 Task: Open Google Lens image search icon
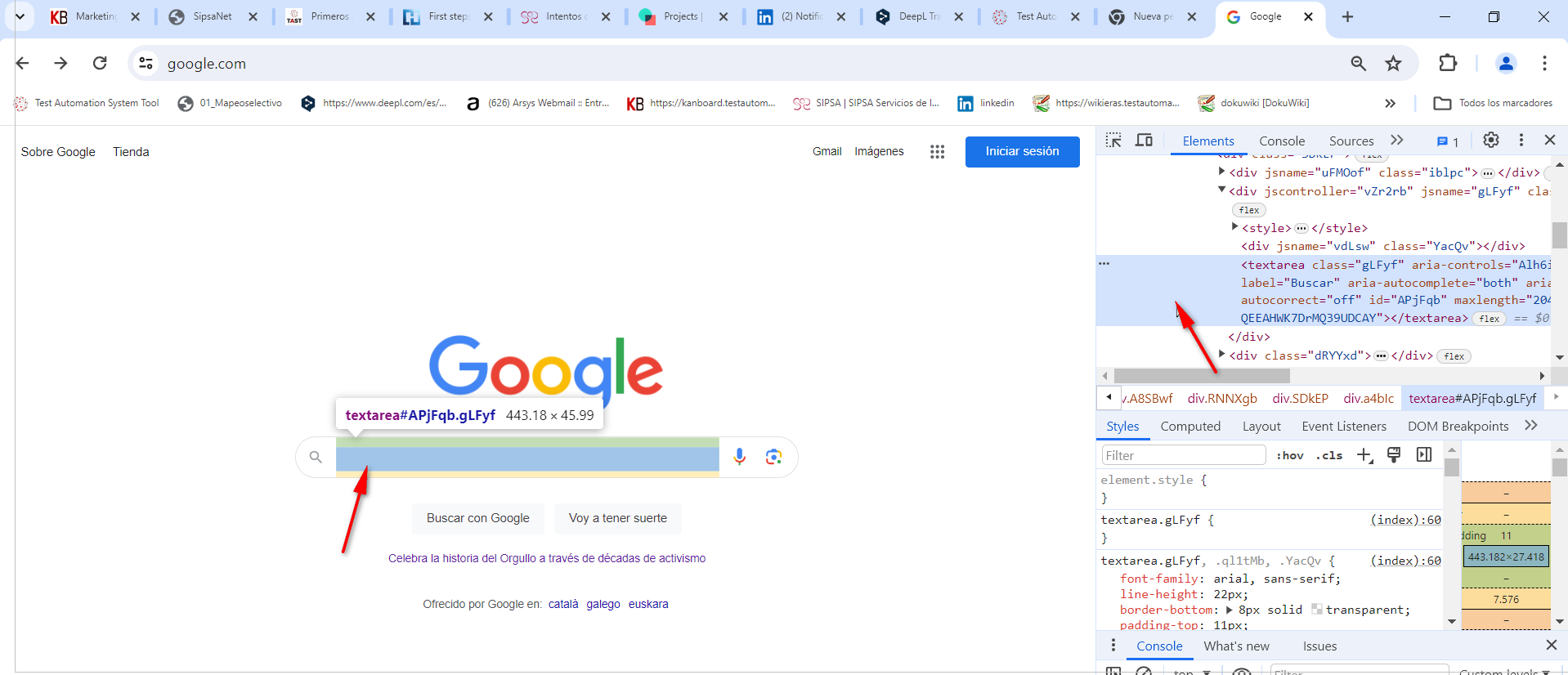[x=773, y=457]
